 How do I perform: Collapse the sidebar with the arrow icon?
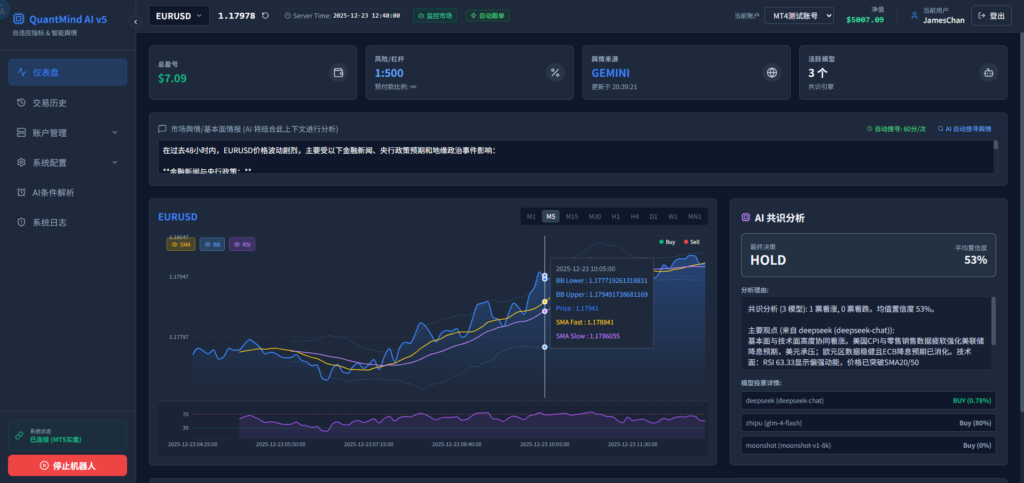pyautogui.click(x=136, y=20)
